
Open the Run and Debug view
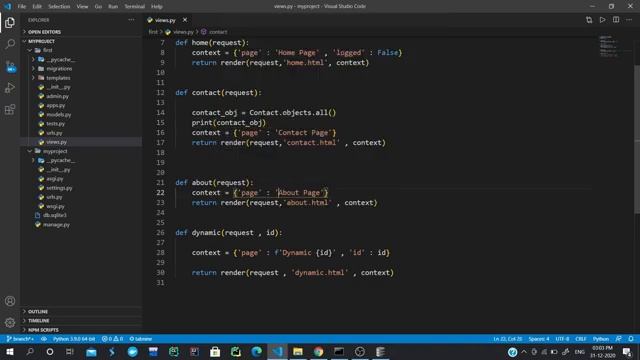10,88
